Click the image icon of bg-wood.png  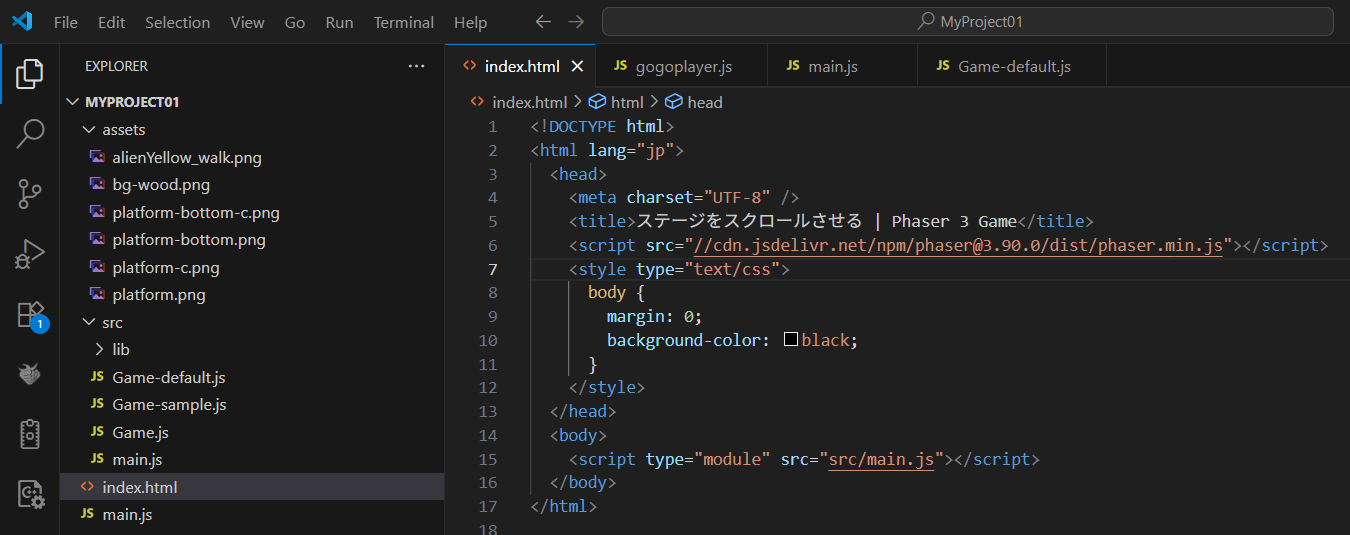pyautogui.click(x=97, y=184)
